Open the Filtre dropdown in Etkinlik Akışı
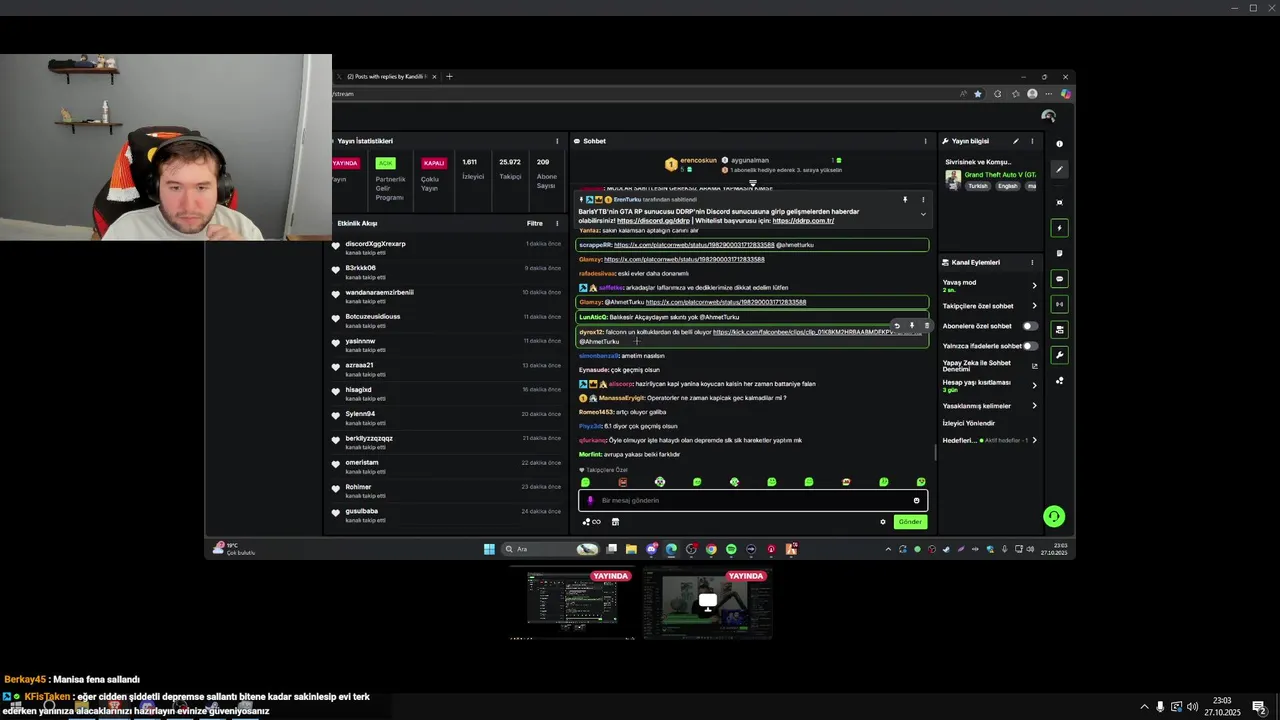This screenshot has height=720, width=1280. click(x=535, y=223)
